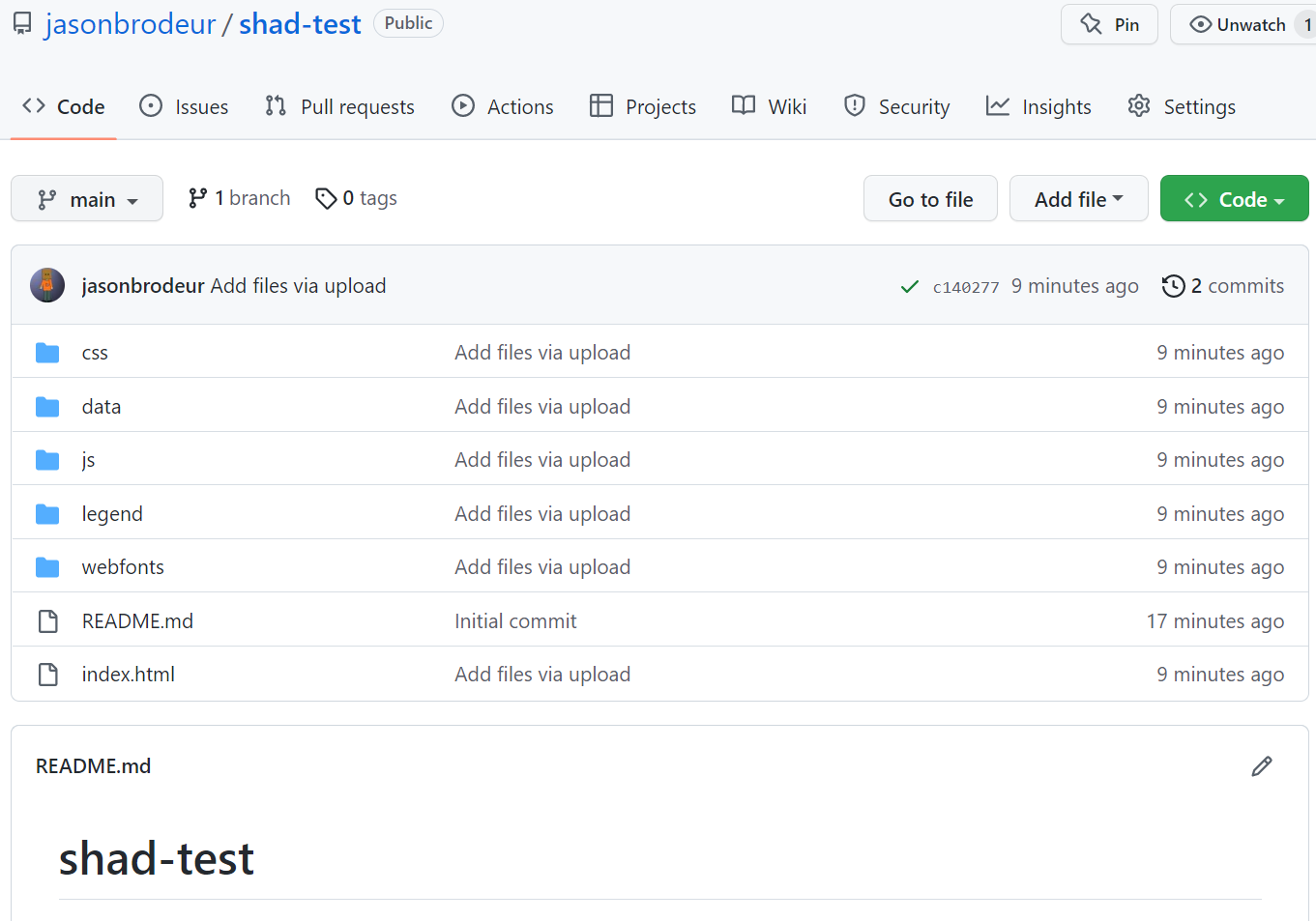The image size is (1316, 921).
Task: Open the README.md file in file list
Action: coord(137,621)
